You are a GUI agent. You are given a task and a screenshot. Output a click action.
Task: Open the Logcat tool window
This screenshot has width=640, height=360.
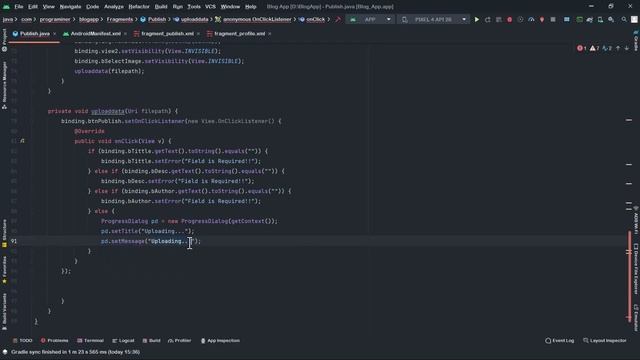(123, 340)
